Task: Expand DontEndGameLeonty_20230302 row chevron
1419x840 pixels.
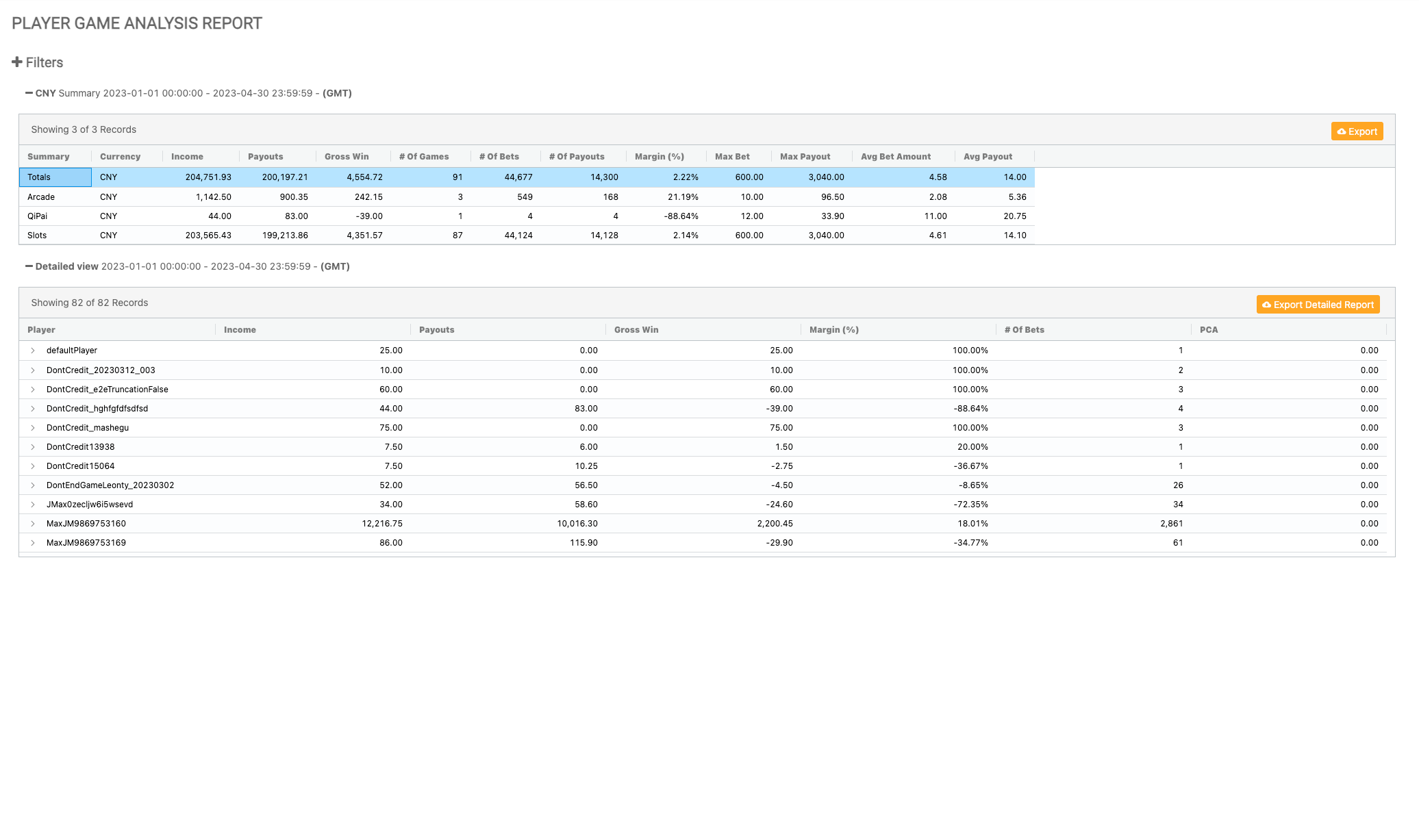Action: pos(32,485)
